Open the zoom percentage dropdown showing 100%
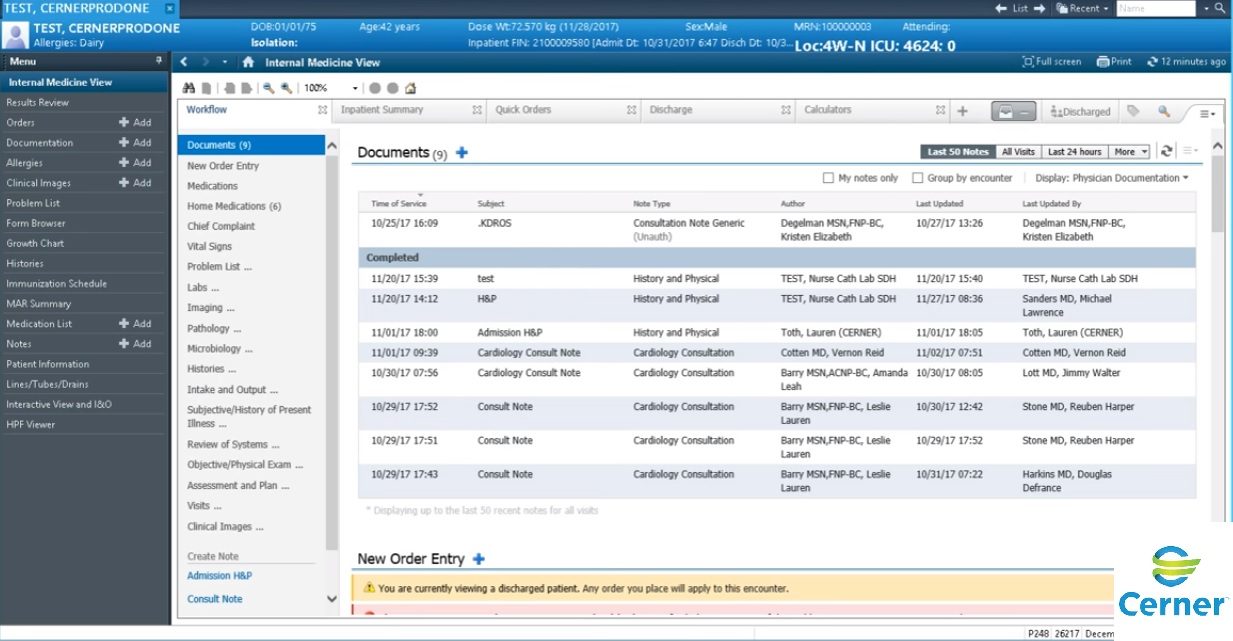Image resolution: width=1233 pixels, height=641 pixels. click(x=354, y=88)
